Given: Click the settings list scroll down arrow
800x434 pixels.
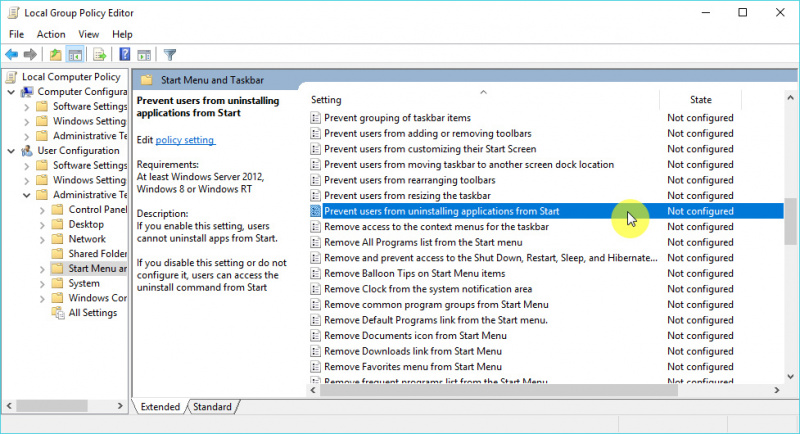Looking at the screenshot, I should tap(790, 377).
